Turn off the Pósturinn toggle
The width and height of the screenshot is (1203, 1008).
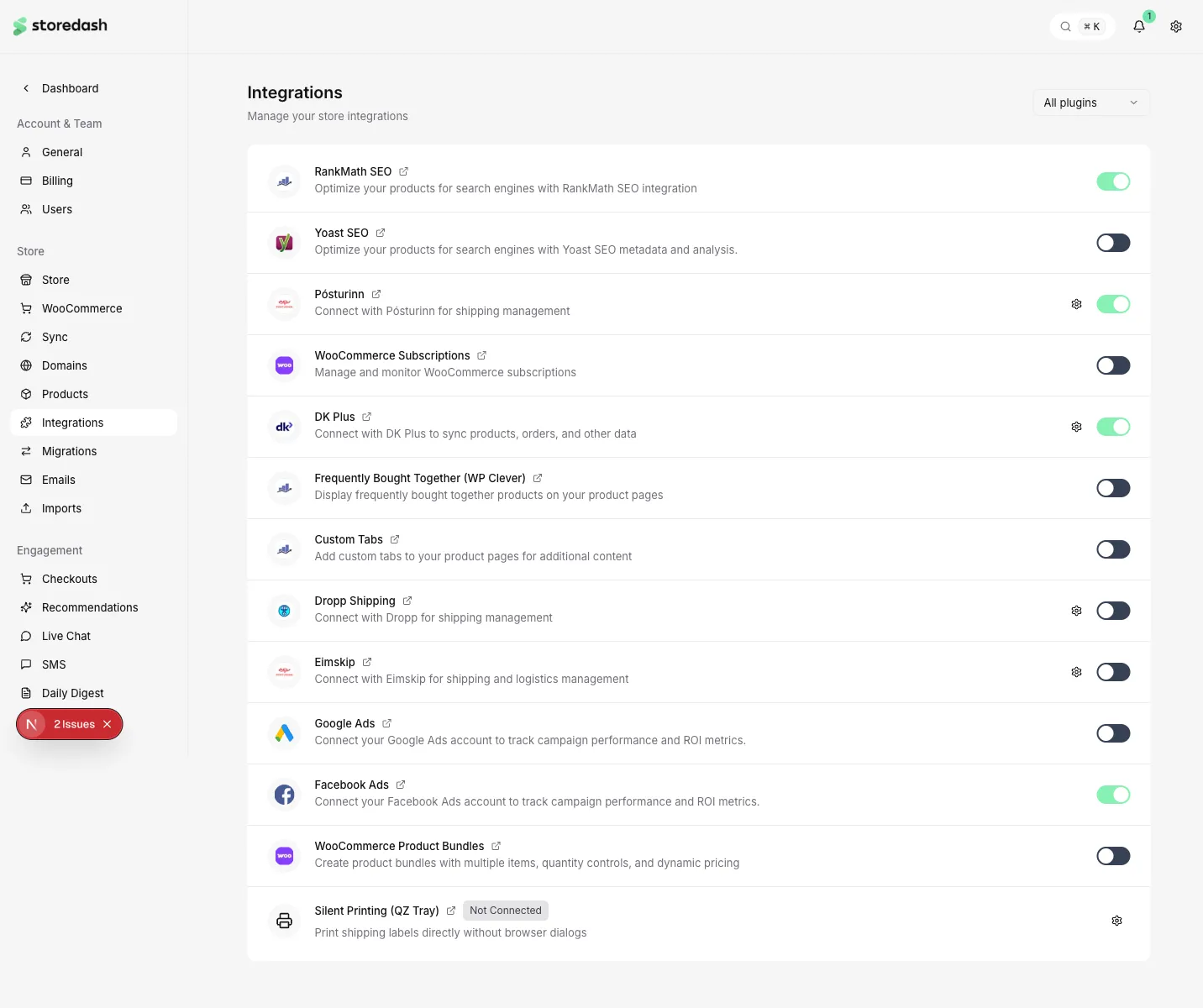point(1113,304)
